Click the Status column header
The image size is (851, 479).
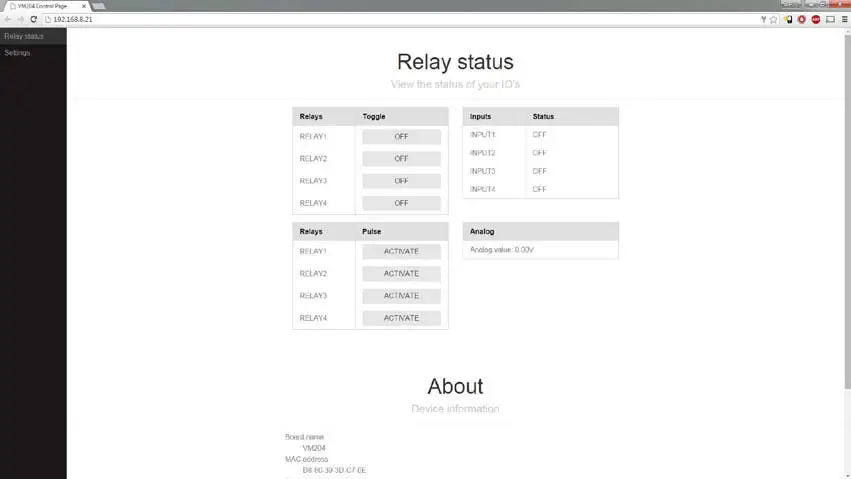click(x=543, y=117)
